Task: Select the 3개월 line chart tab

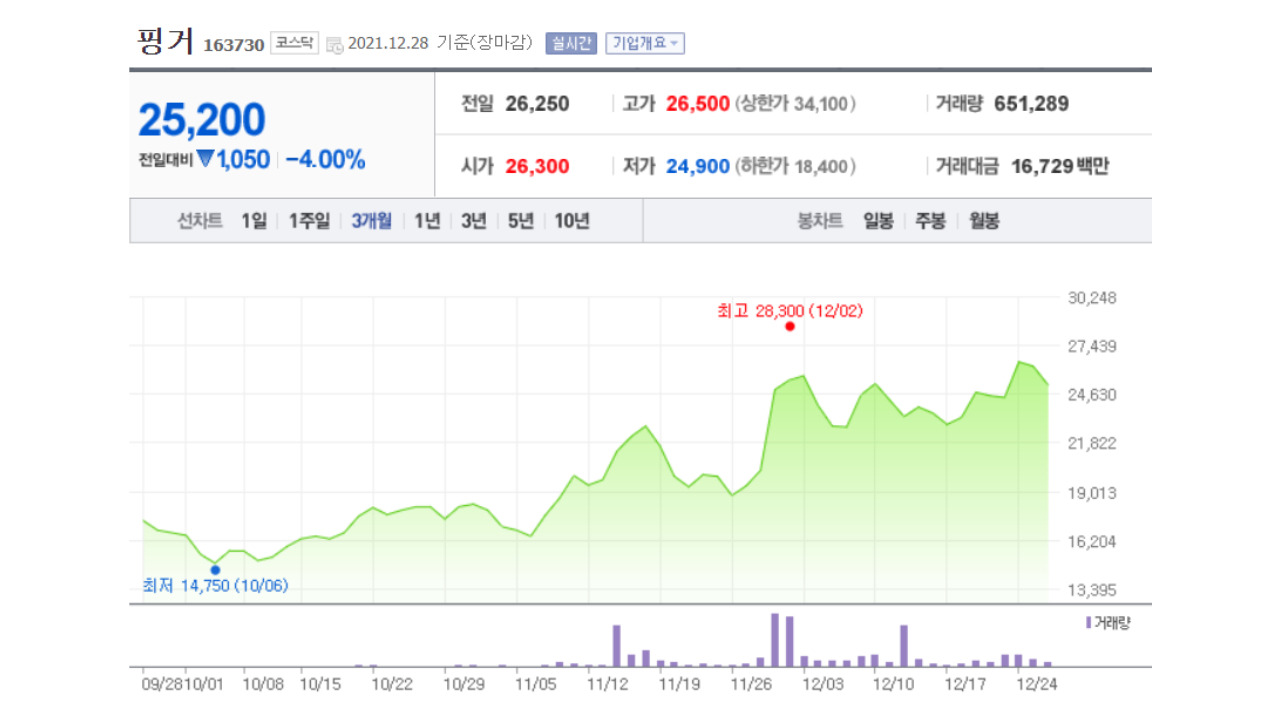Action: click(372, 222)
